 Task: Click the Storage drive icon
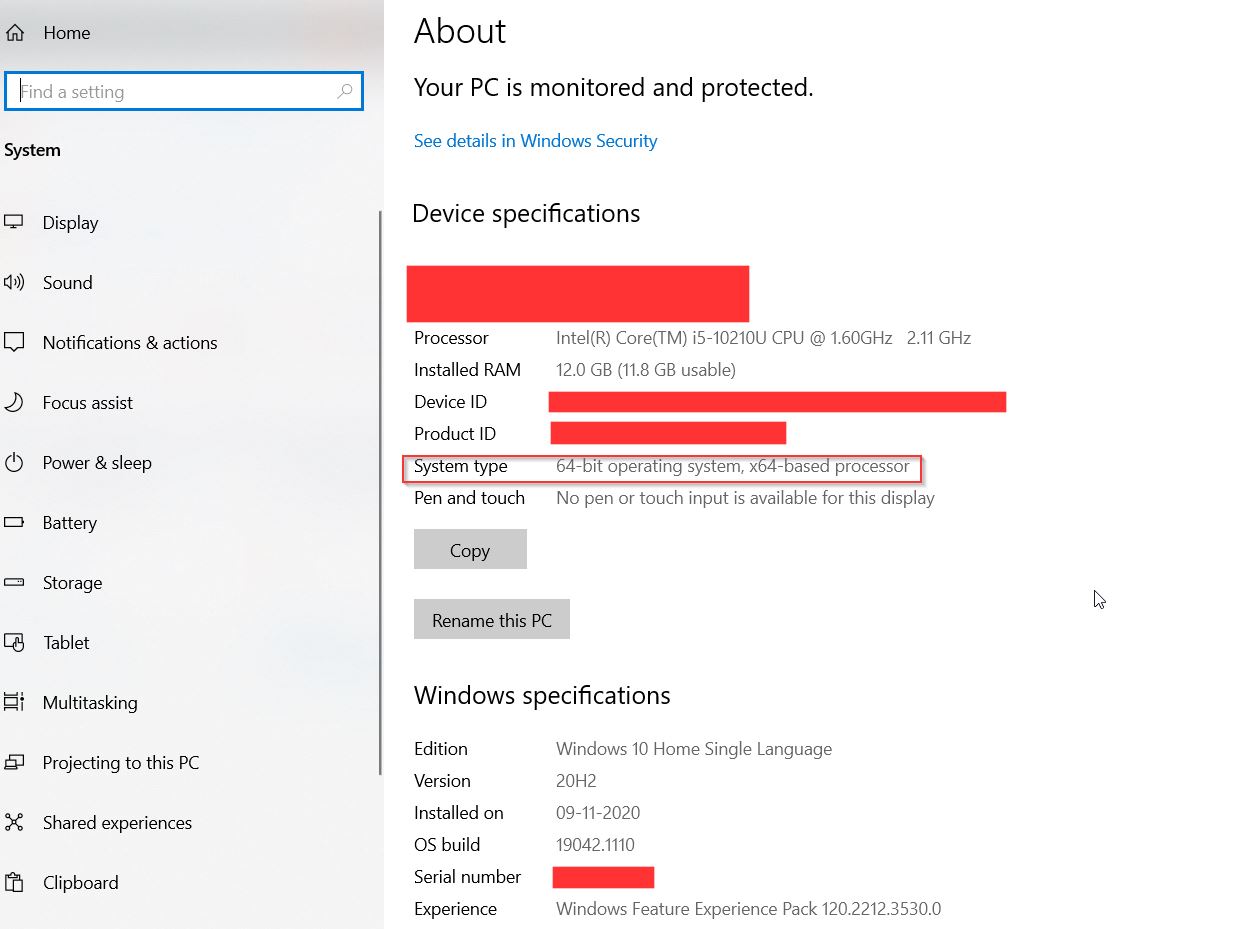14,583
